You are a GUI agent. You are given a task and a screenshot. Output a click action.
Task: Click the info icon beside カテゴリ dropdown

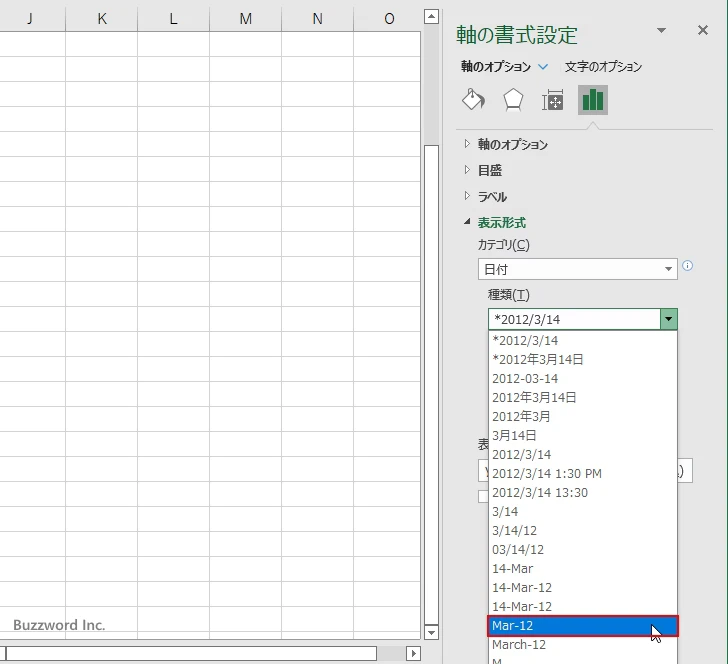tap(687, 266)
